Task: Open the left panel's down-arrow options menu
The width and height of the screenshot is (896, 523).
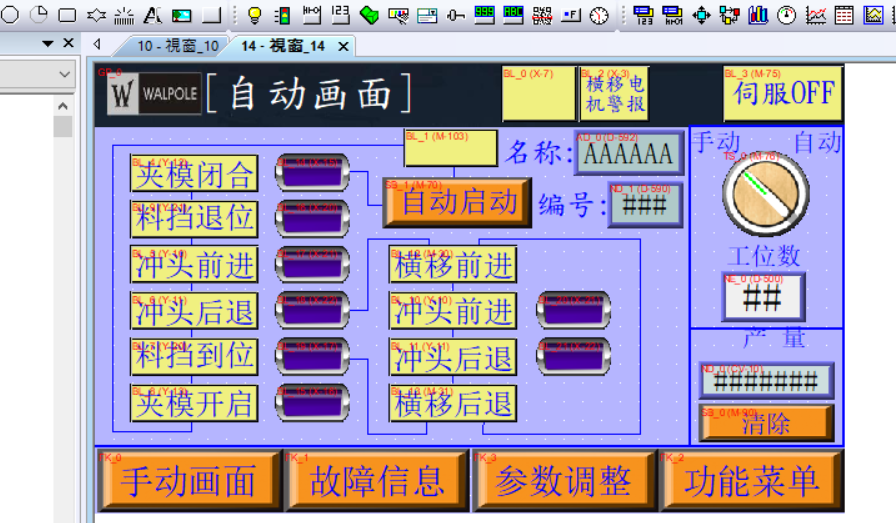Action: 48,44
